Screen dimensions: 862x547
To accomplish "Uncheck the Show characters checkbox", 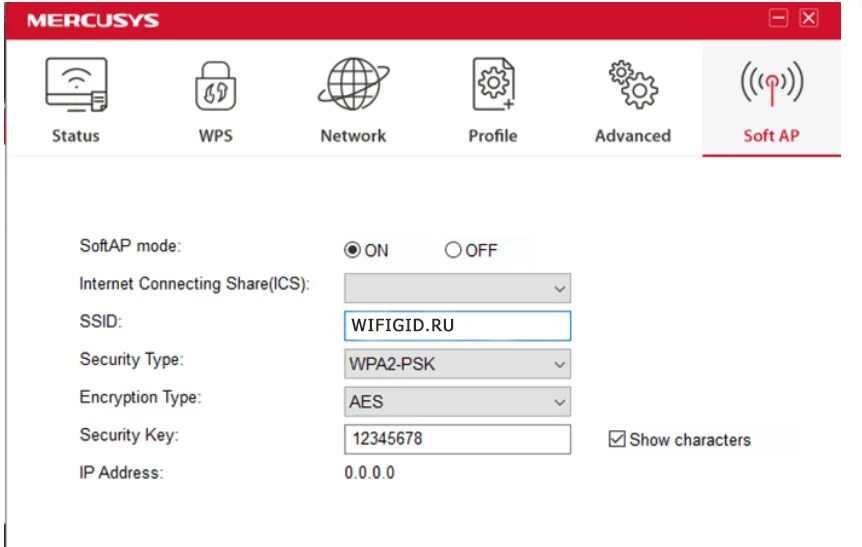I will point(617,439).
